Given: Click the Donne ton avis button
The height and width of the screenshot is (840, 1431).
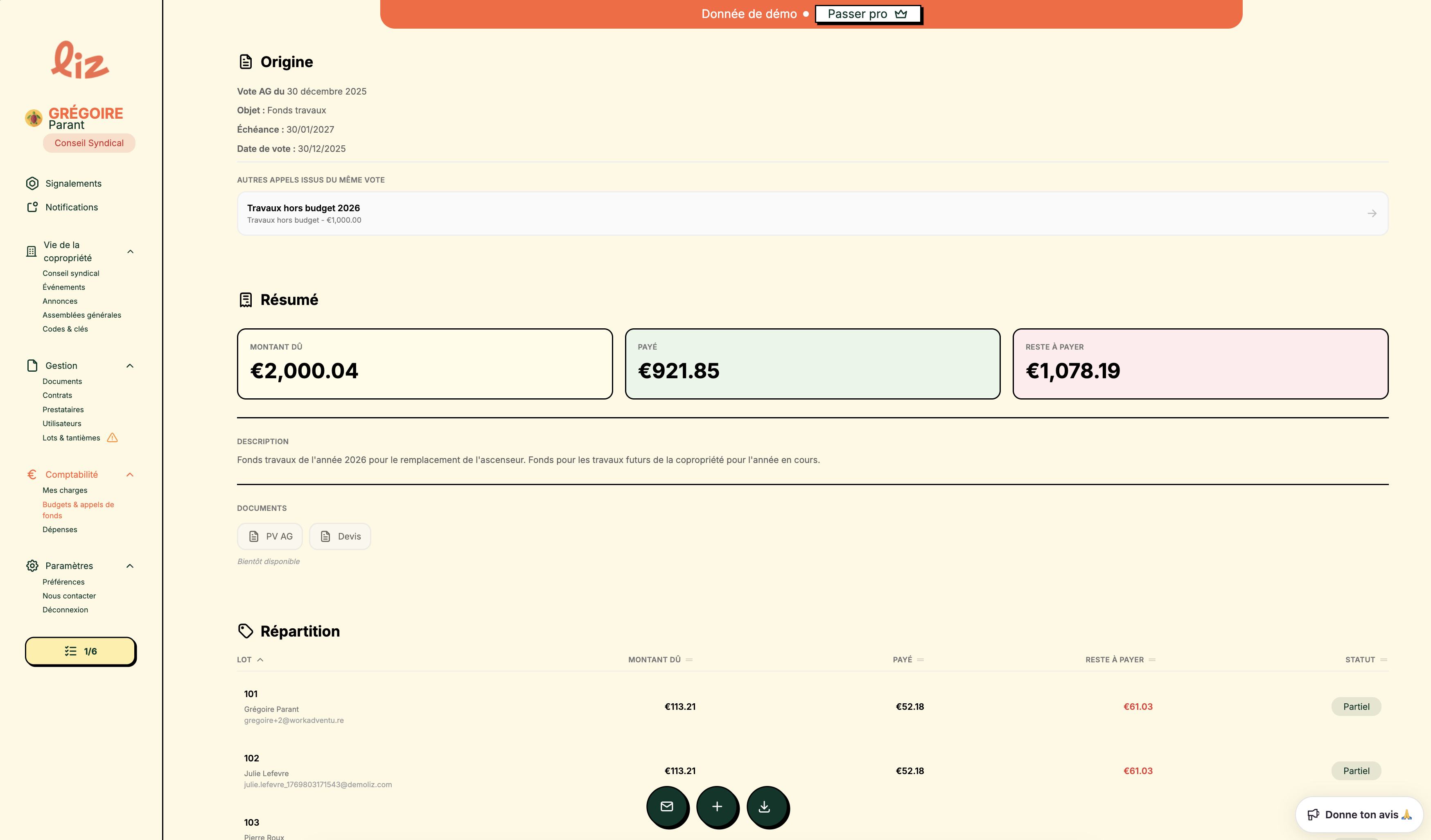Looking at the screenshot, I should [1359, 815].
